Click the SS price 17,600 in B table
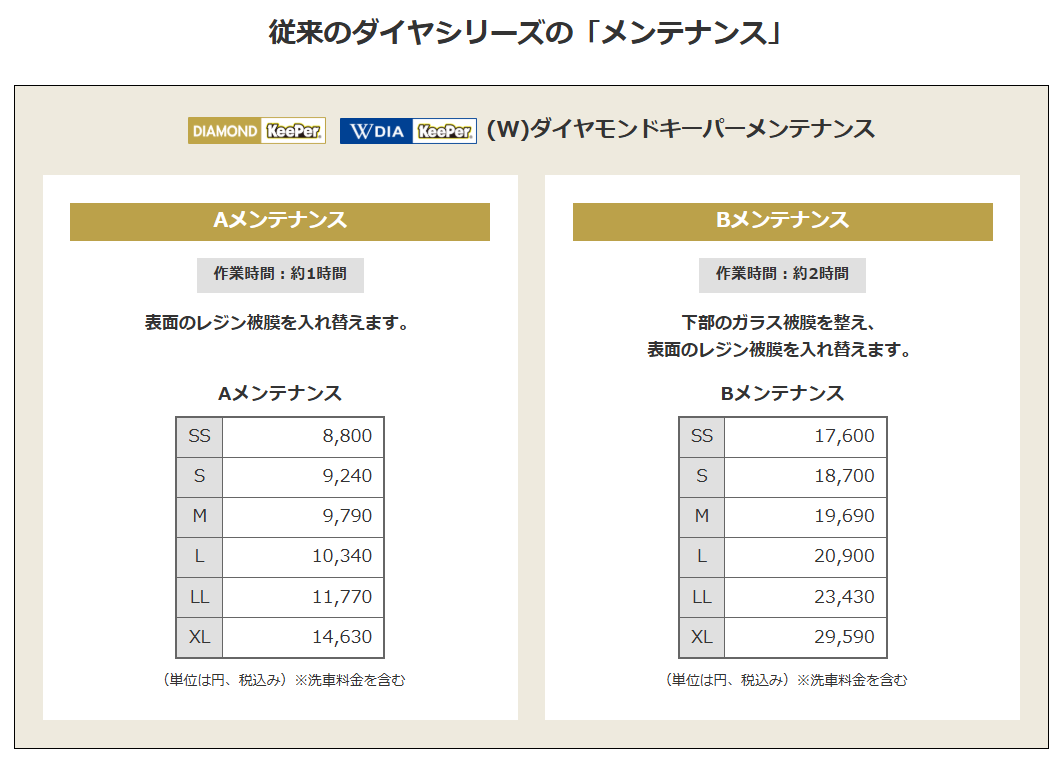 (x=844, y=436)
